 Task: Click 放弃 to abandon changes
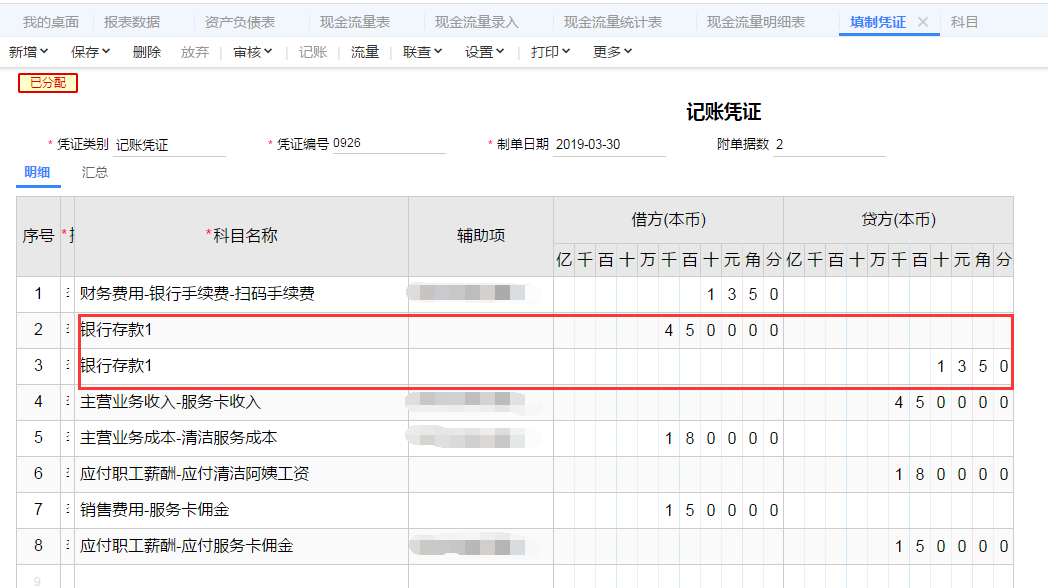pos(196,51)
